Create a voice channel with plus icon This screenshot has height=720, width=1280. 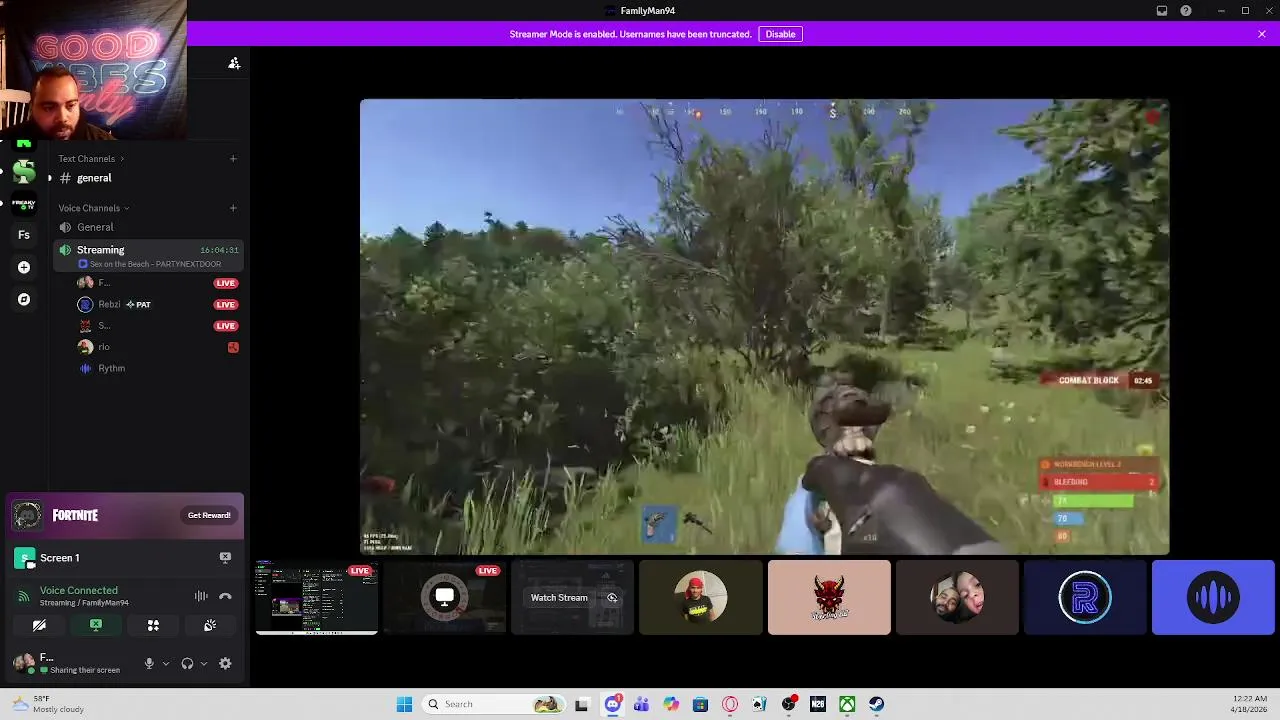[233, 208]
